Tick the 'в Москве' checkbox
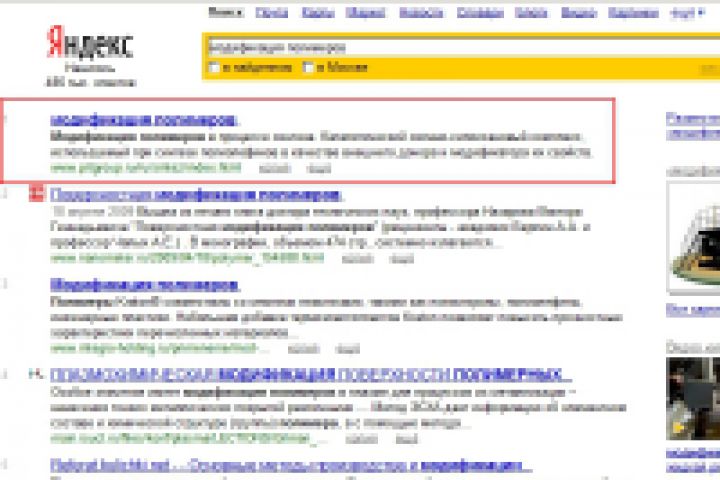 [309, 68]
